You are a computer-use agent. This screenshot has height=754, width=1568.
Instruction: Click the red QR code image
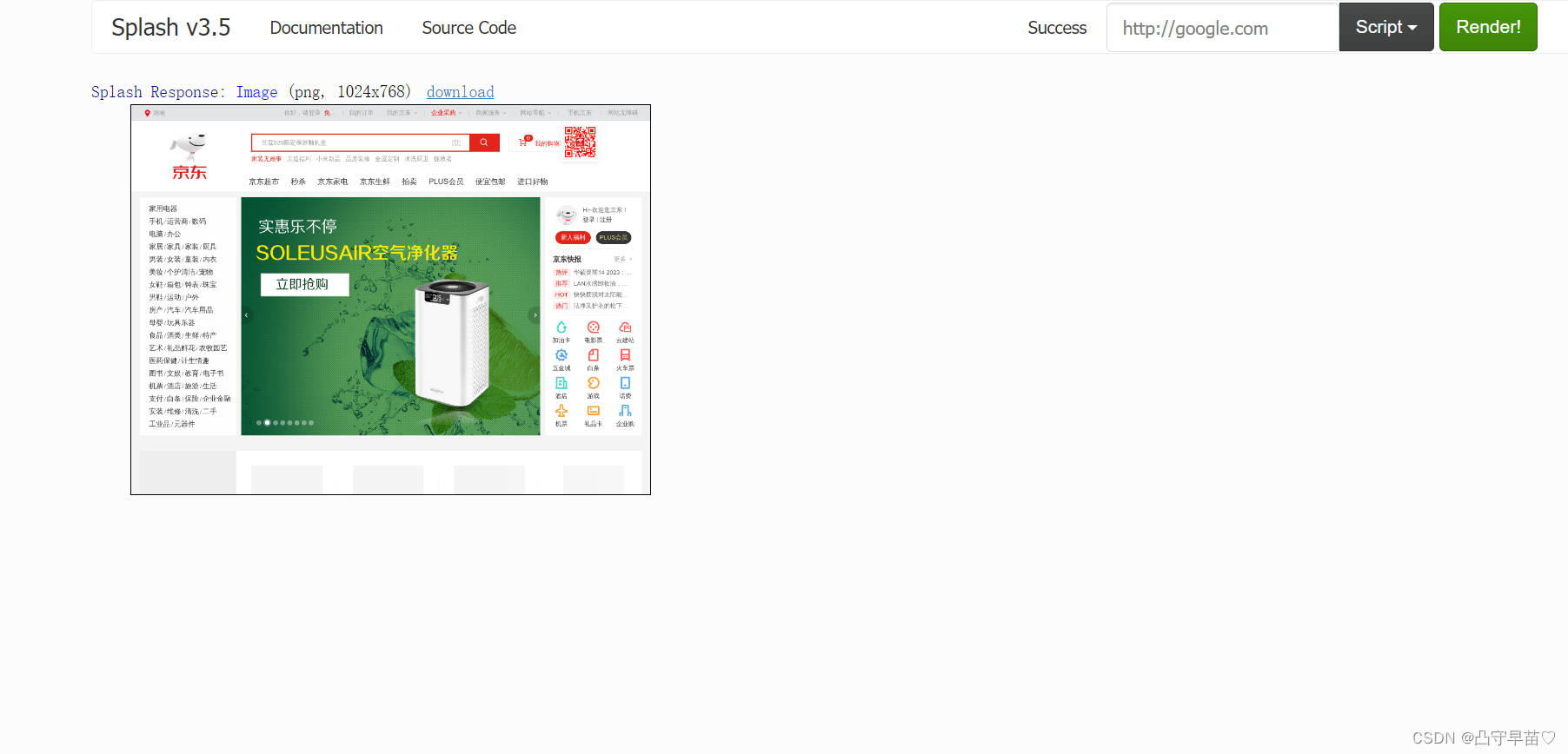(x=580, y=142)
